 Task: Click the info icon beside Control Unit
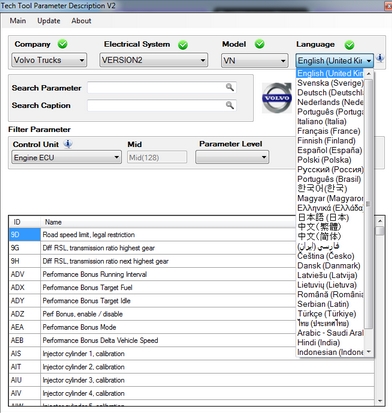coord(68,144)
